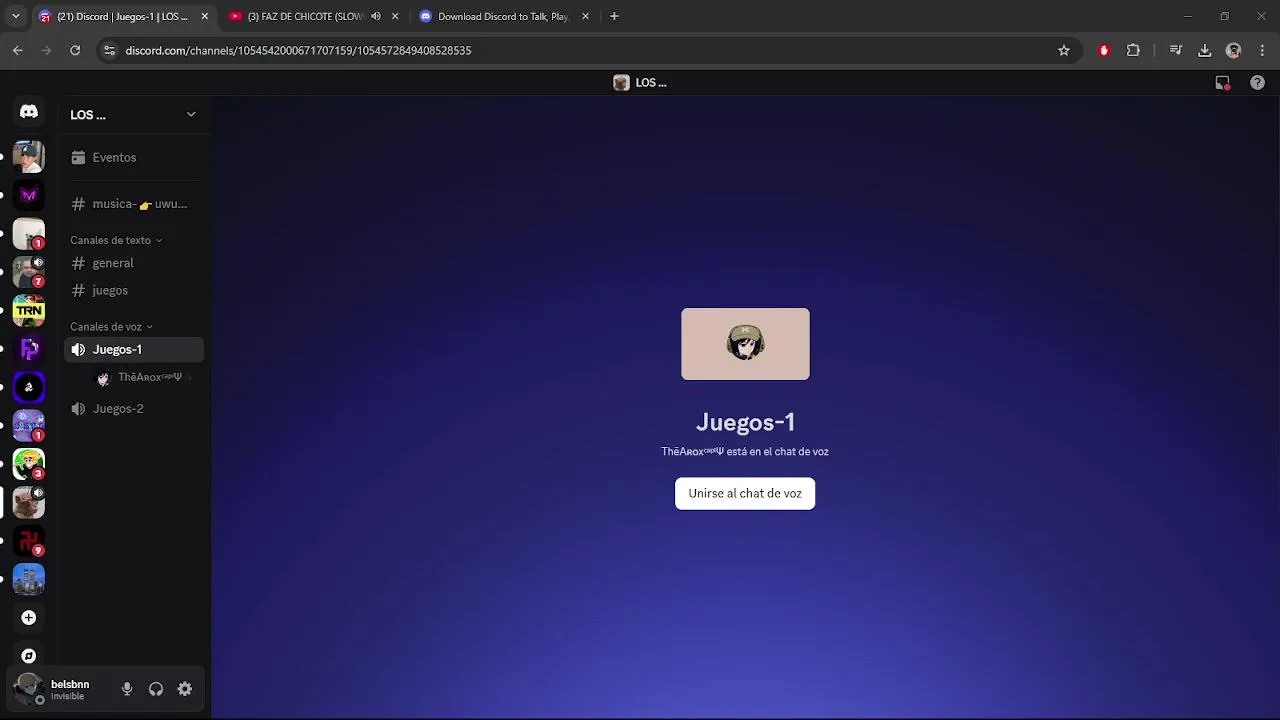Screen dimensions: 1280x720
Task: Bookmark this page with the star
Action: (1064, 50)
